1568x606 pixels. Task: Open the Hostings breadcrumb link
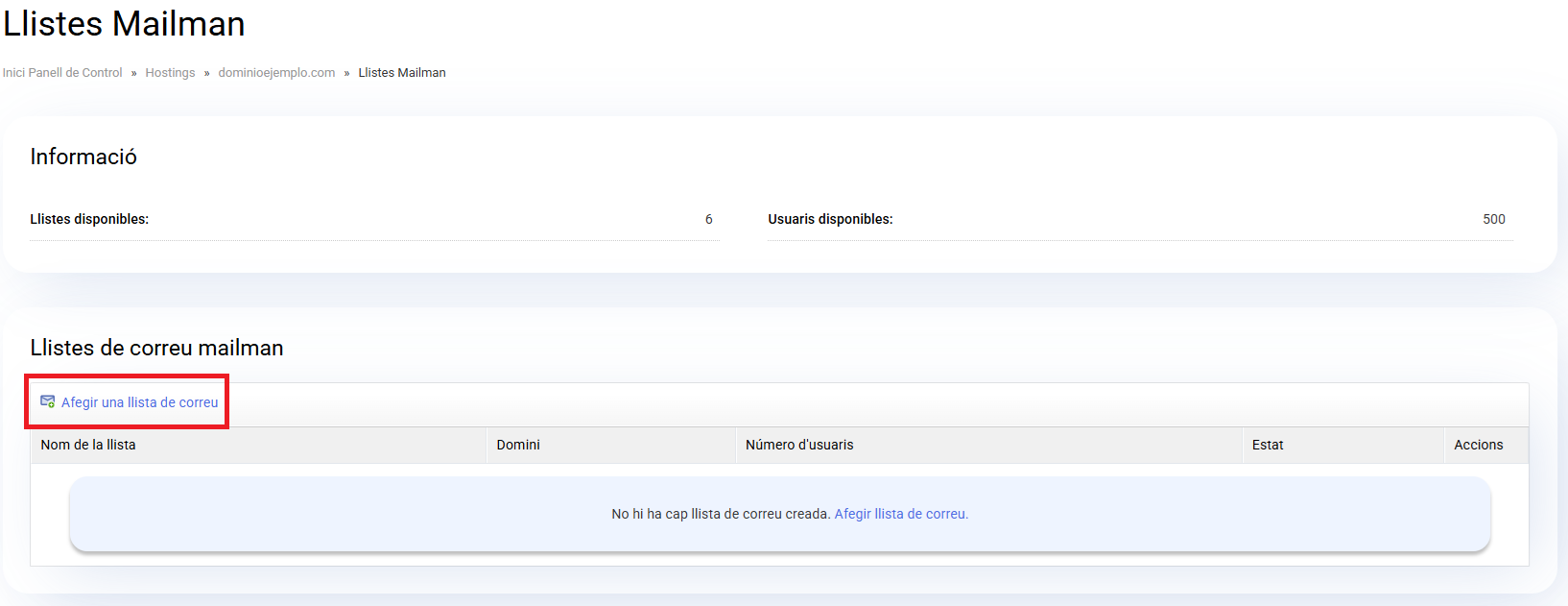[170, 73]
